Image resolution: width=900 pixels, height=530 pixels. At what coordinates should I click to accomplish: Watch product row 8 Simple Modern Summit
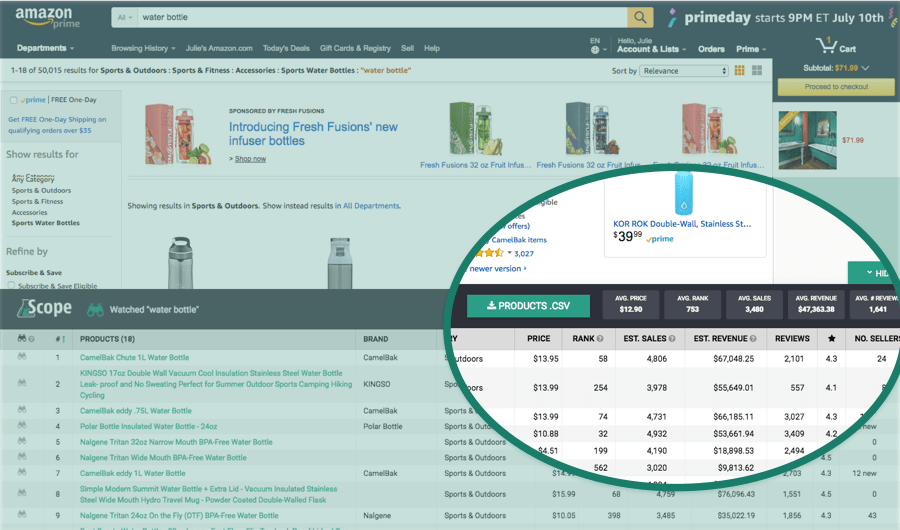[22, 493]
